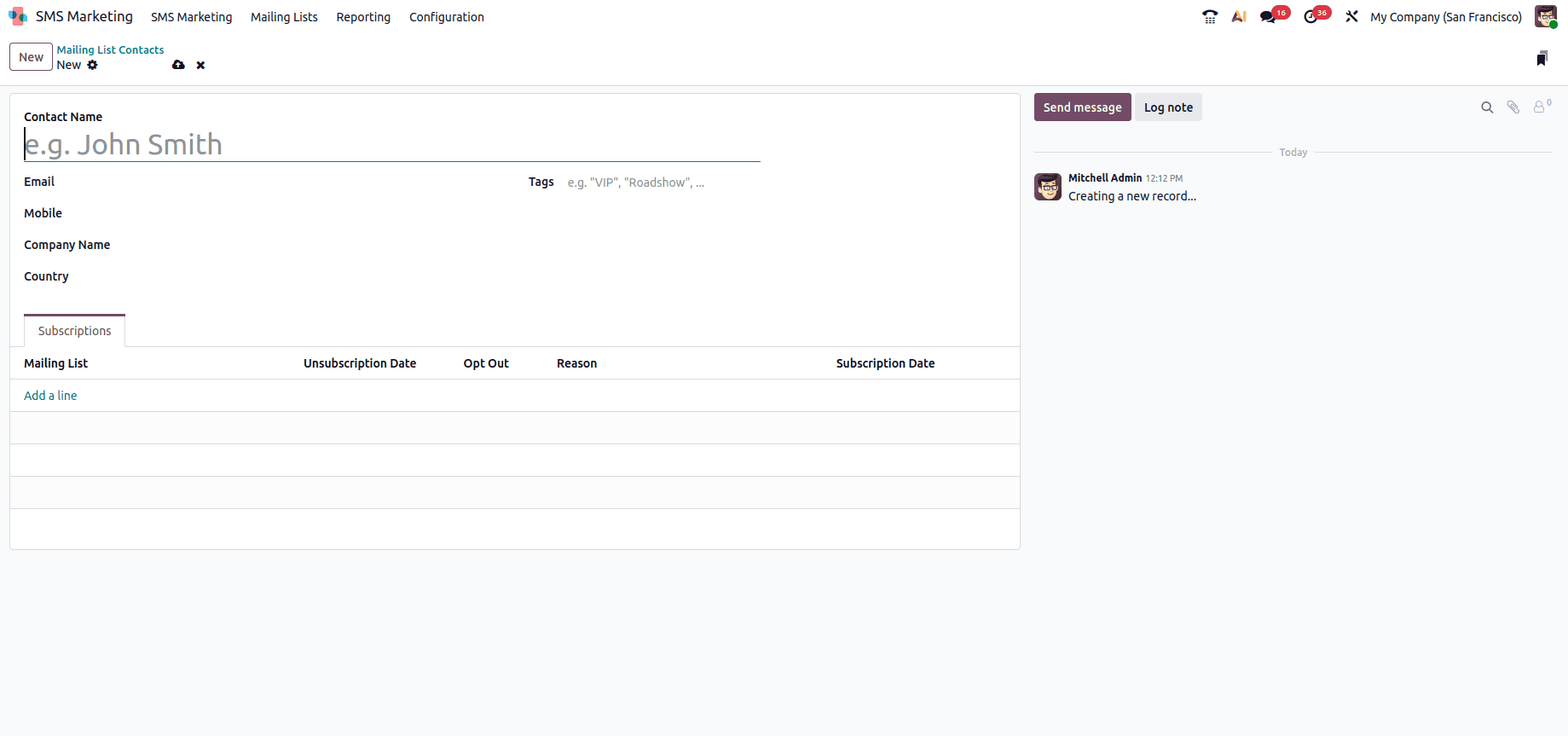1568x736 pixels.
Task: Save the record with the cloud icon
Action: [178, 65]
